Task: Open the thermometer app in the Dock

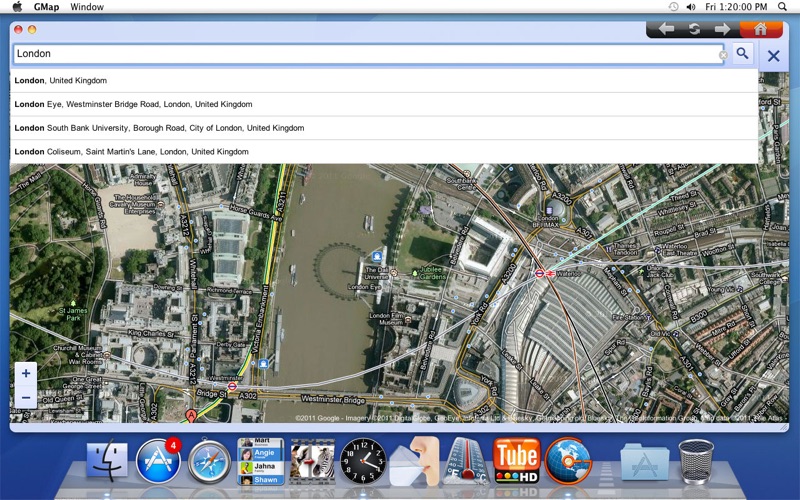Action: click(466, 461)
